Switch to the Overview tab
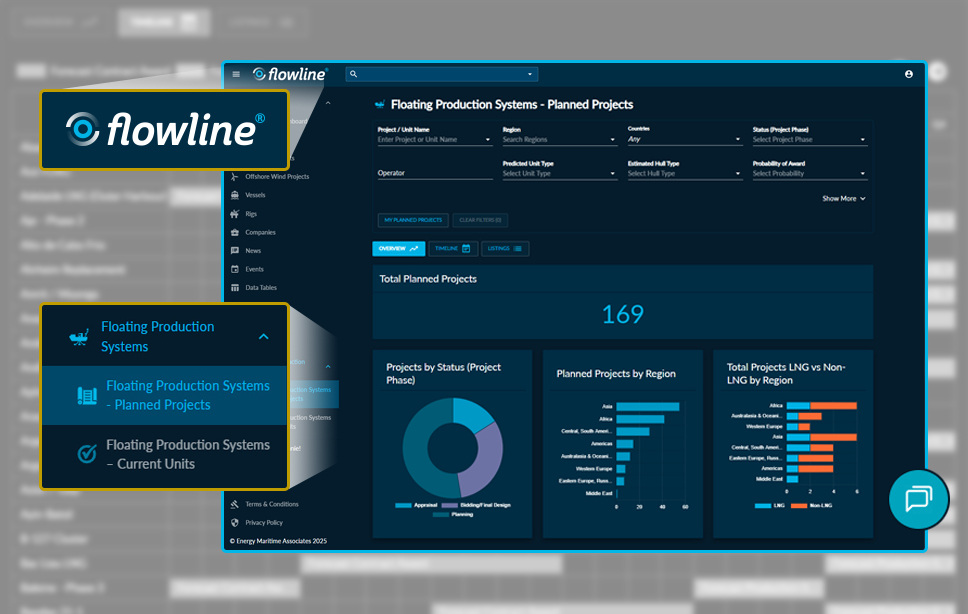The width and height of the screenshot is (968, 614). tap(398, 249)
